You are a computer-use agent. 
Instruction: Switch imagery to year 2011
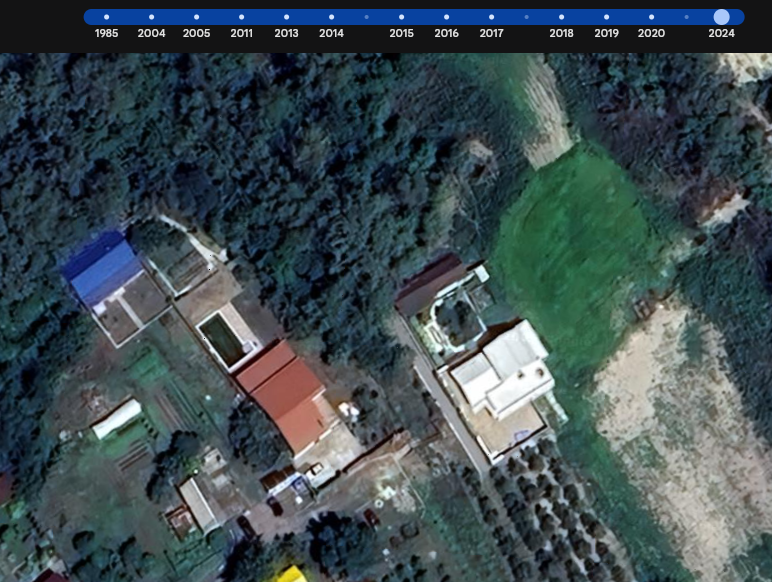point(241,17)
